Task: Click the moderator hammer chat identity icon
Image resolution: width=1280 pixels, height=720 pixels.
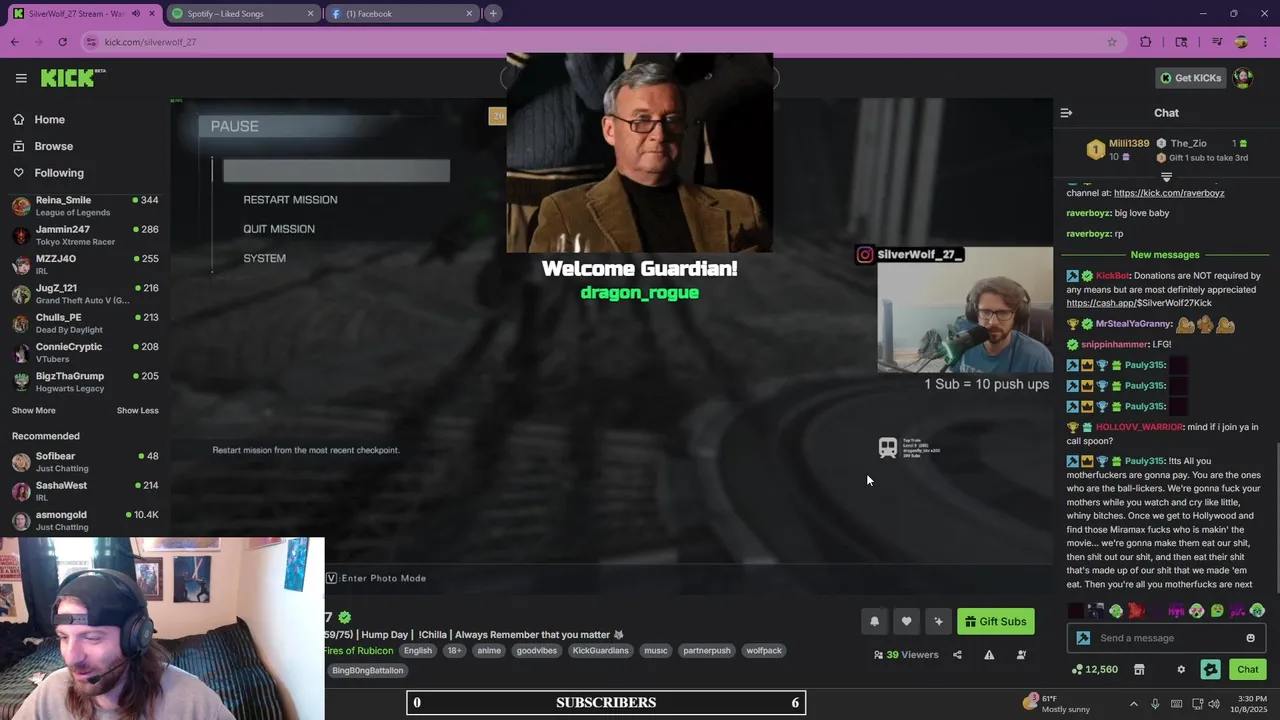Action: tap(1082, 638)
